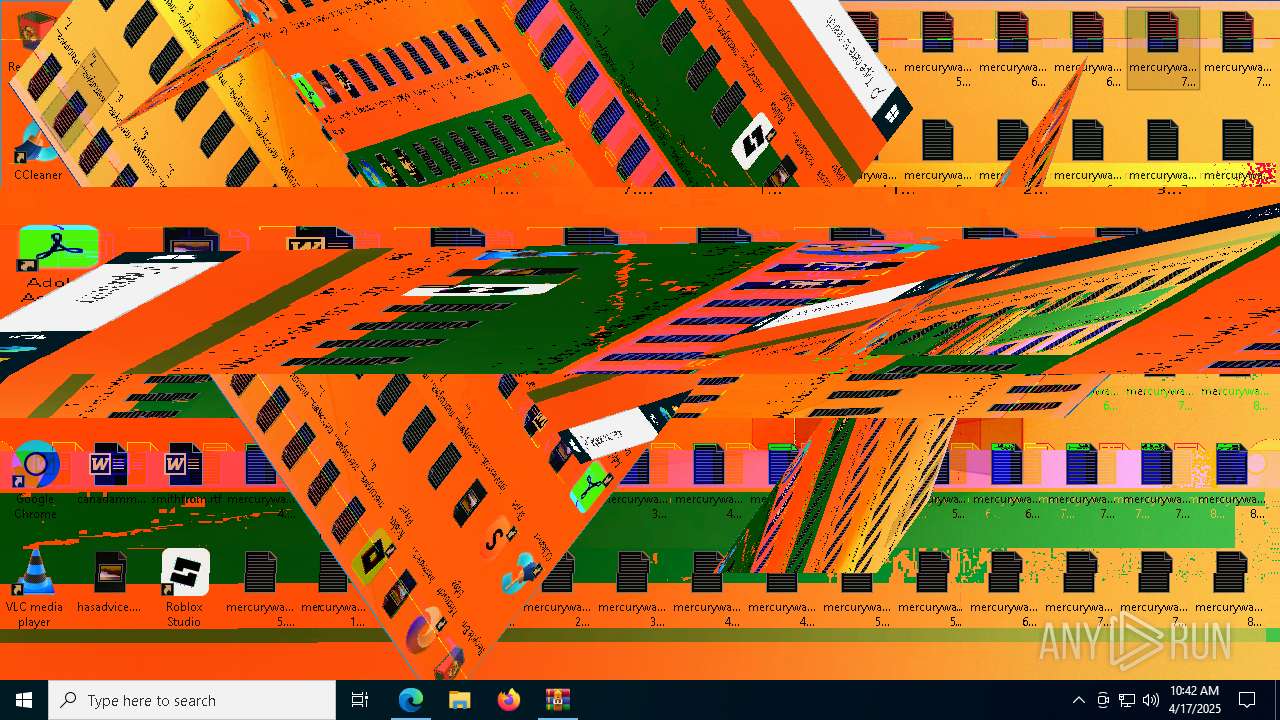Select the Canadamm Word document icon

tap(109, 474)
